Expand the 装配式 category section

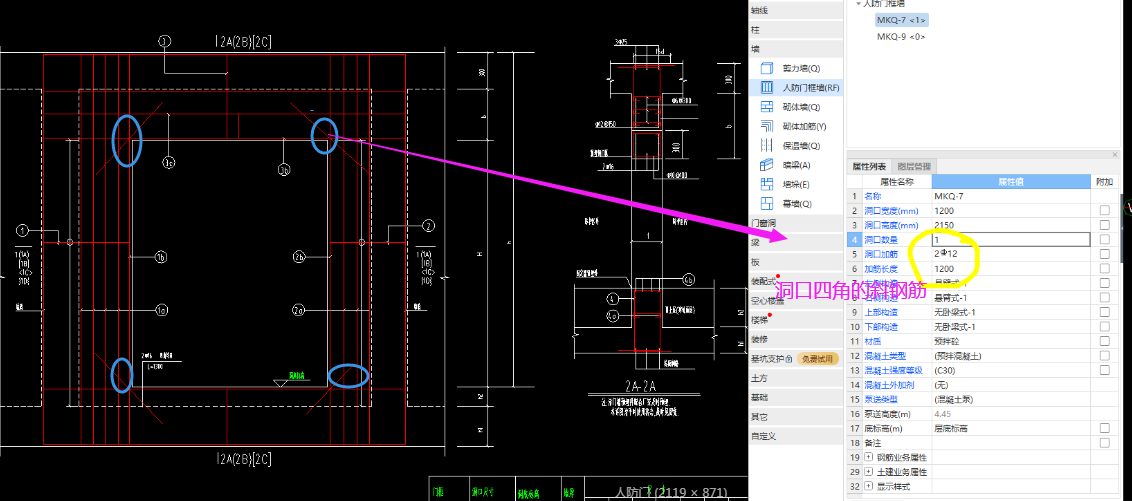click(x=796, y=281)
